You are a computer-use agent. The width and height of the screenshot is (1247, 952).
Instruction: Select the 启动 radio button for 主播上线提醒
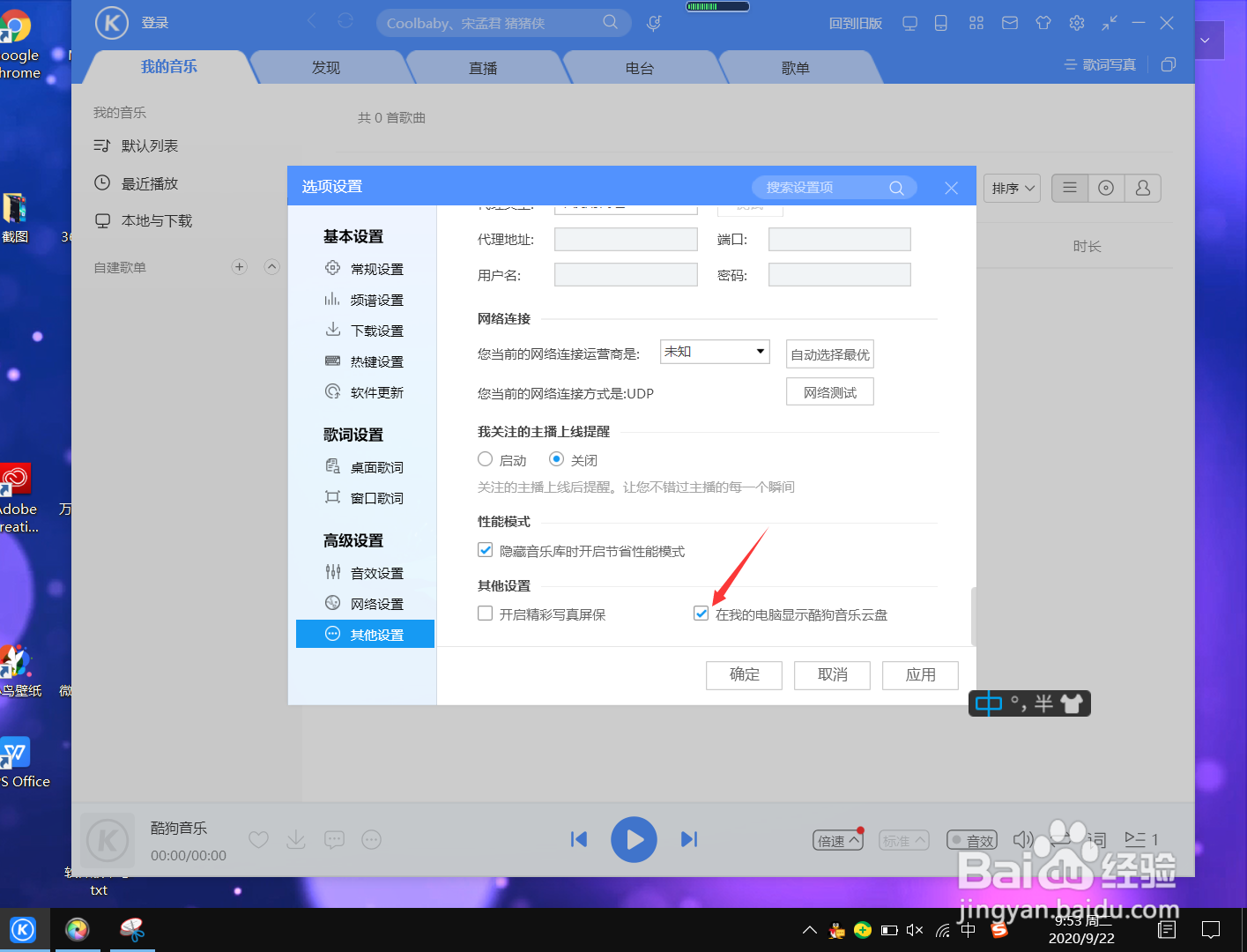point(485,459)
